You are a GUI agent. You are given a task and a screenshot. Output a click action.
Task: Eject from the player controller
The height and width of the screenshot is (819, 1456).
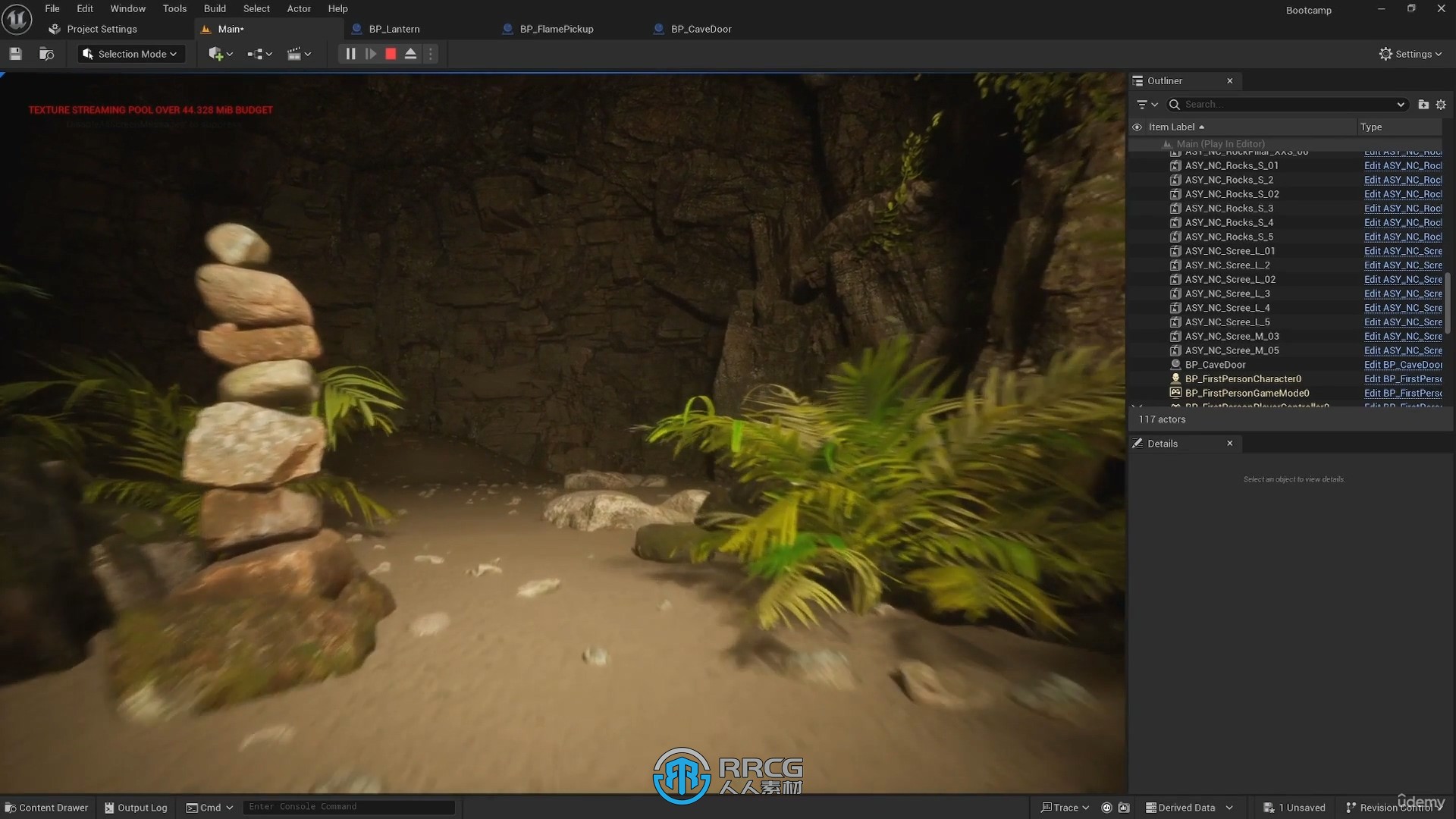(410, 54)
